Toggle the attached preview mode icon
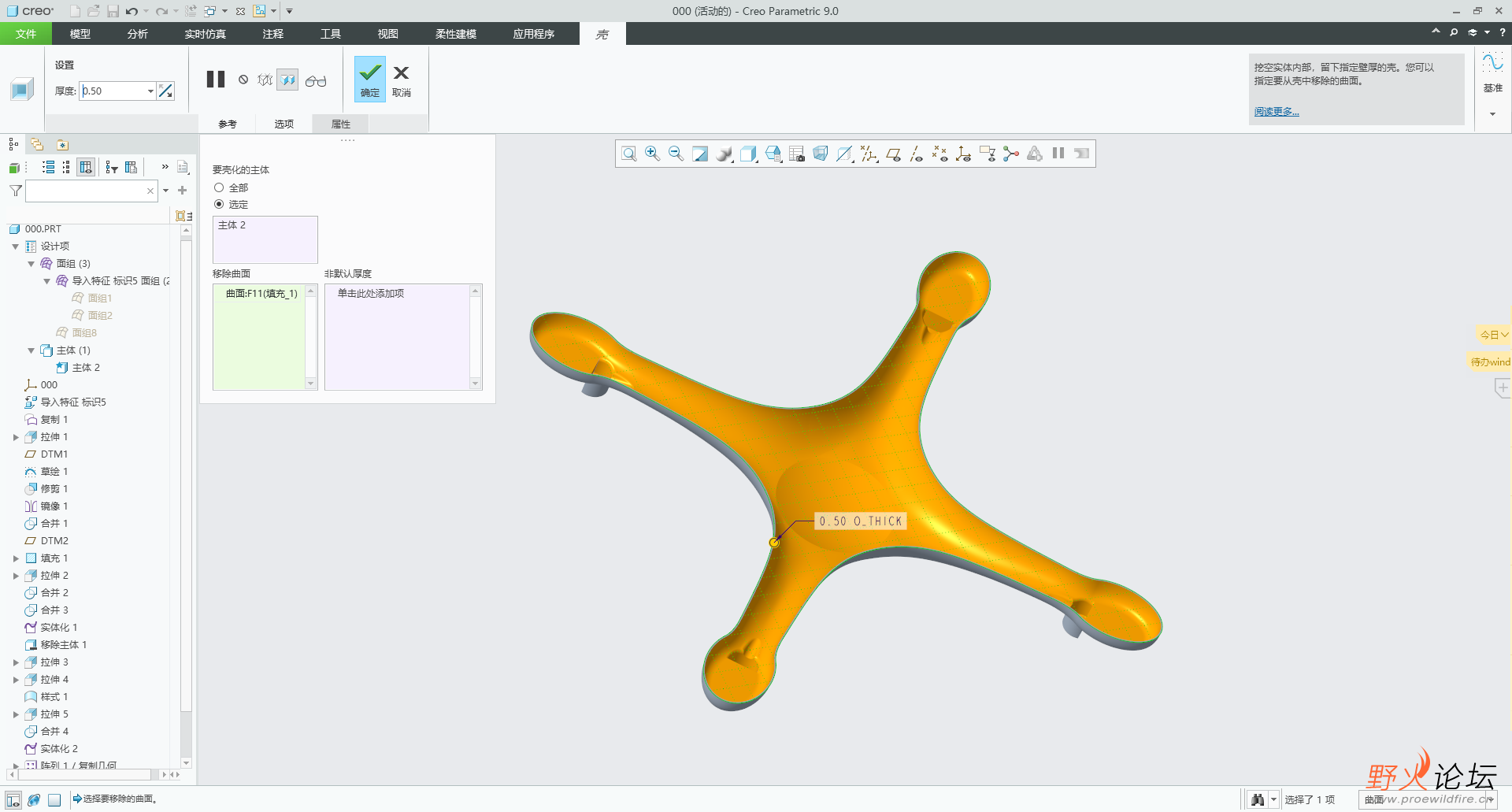This screenshot has height=812, width=1512. 288,80
